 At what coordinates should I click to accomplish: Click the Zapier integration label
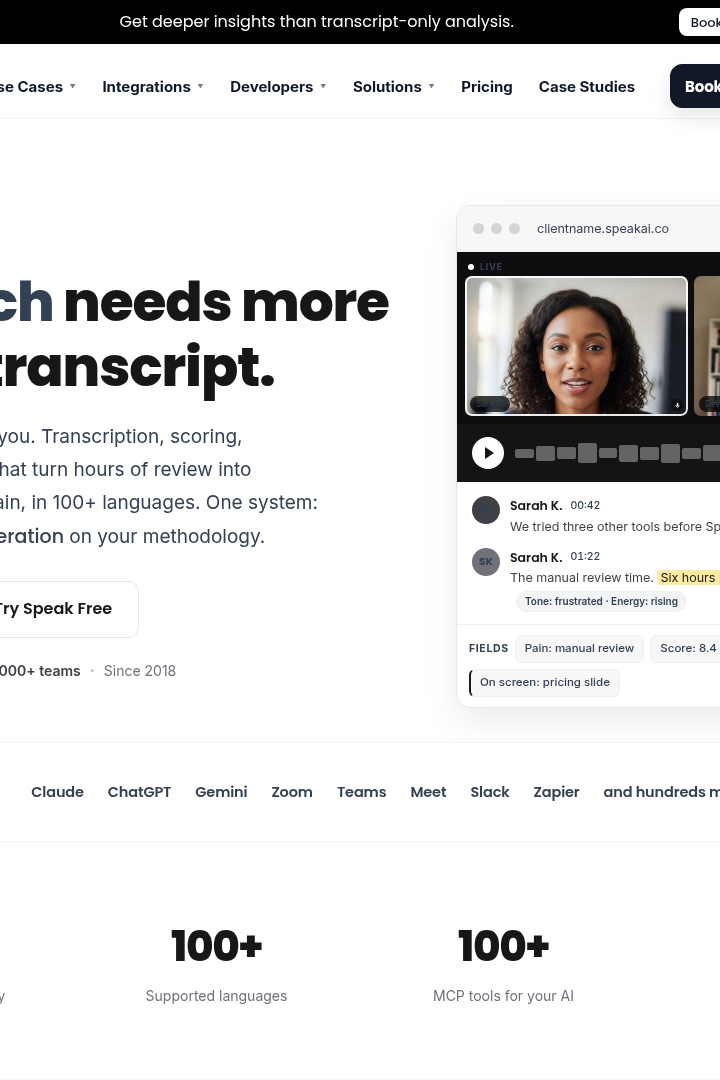coord(556,792)
